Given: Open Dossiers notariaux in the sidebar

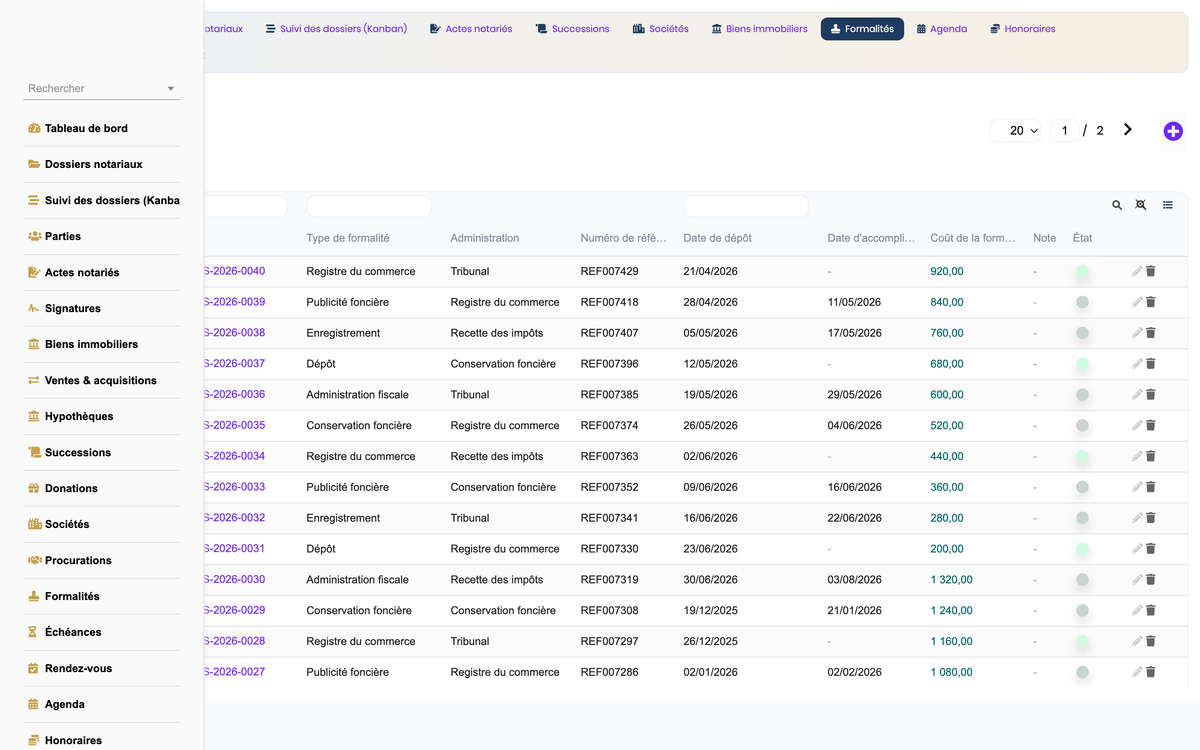Looking at the screenshot, I should click(x=102, y=164).
